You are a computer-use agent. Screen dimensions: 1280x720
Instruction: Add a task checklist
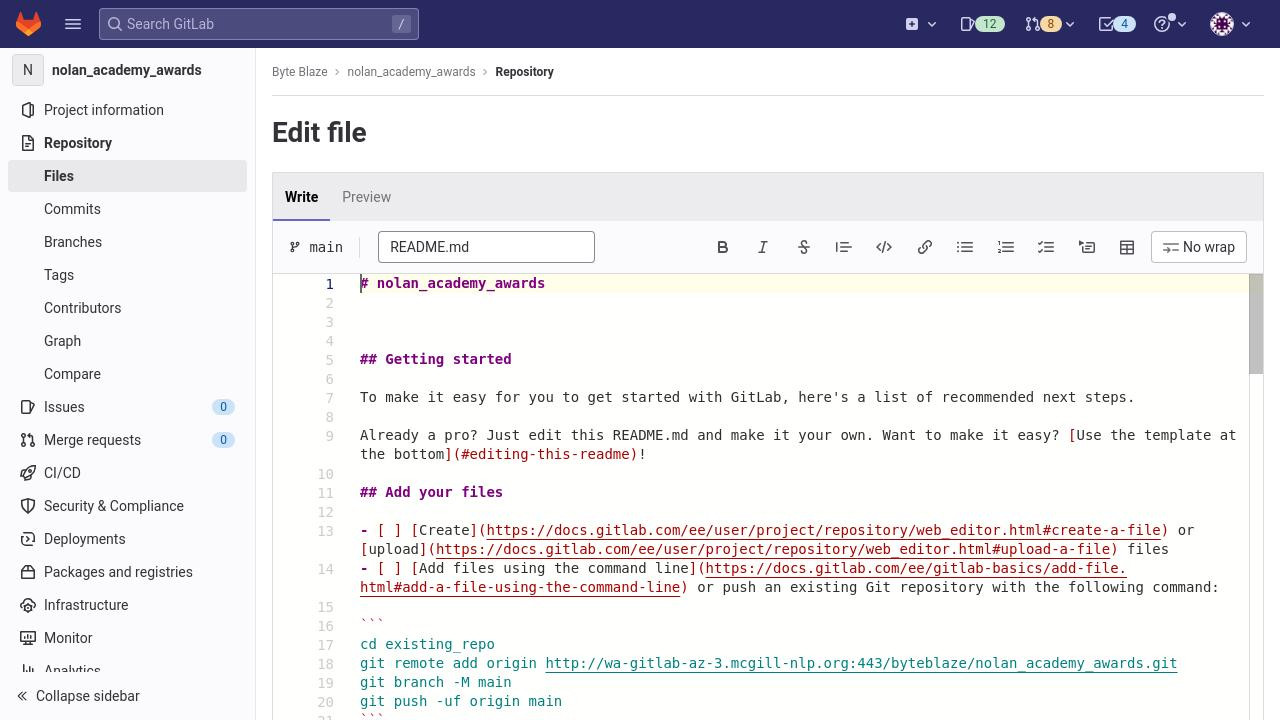click(x=1046, y=247)
